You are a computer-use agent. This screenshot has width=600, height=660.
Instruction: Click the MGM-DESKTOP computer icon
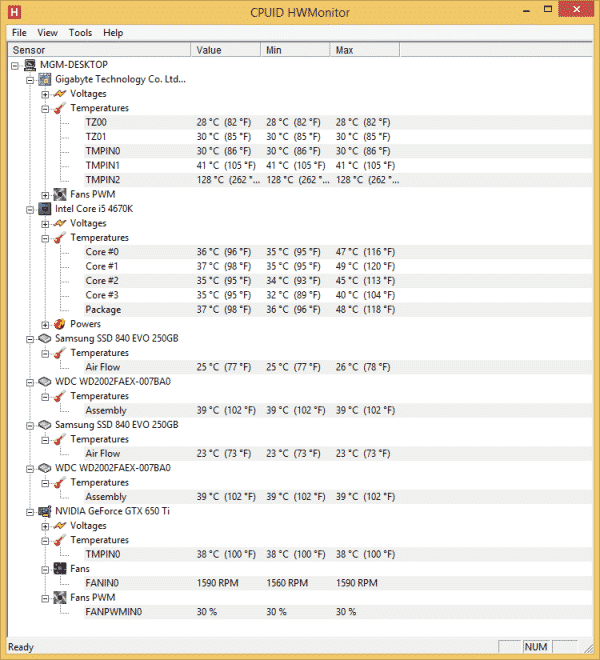coord(30,65)
